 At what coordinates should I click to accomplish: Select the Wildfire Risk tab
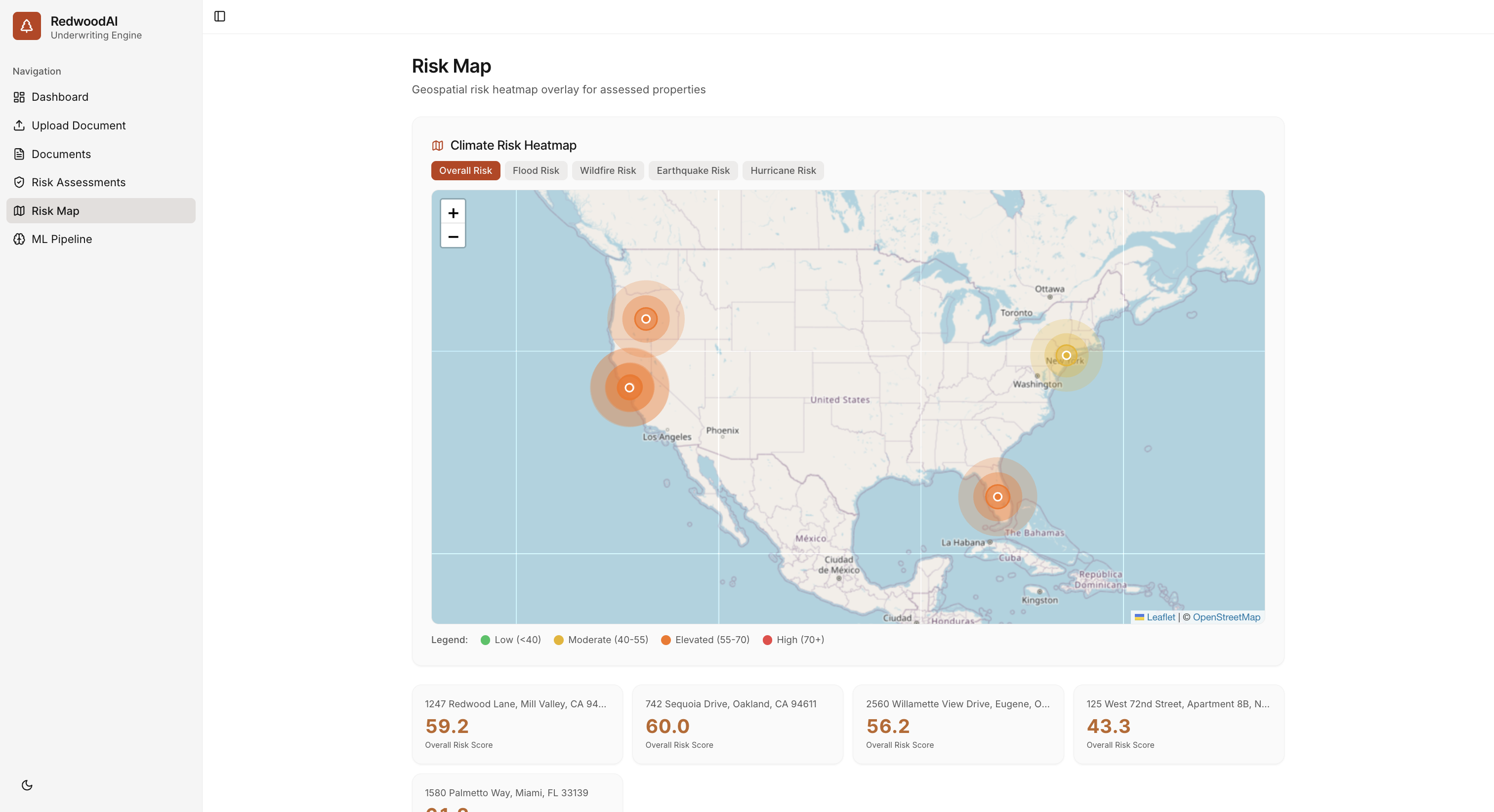tap(607, 170)
